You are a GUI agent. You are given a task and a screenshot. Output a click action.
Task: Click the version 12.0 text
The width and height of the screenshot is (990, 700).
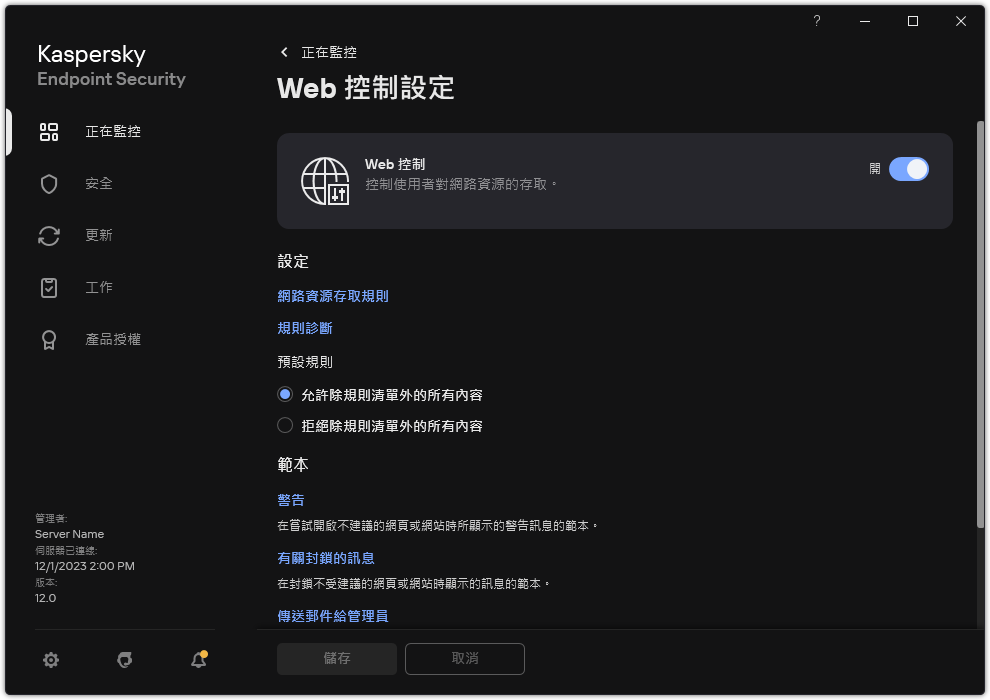click(x=45, y=598)
